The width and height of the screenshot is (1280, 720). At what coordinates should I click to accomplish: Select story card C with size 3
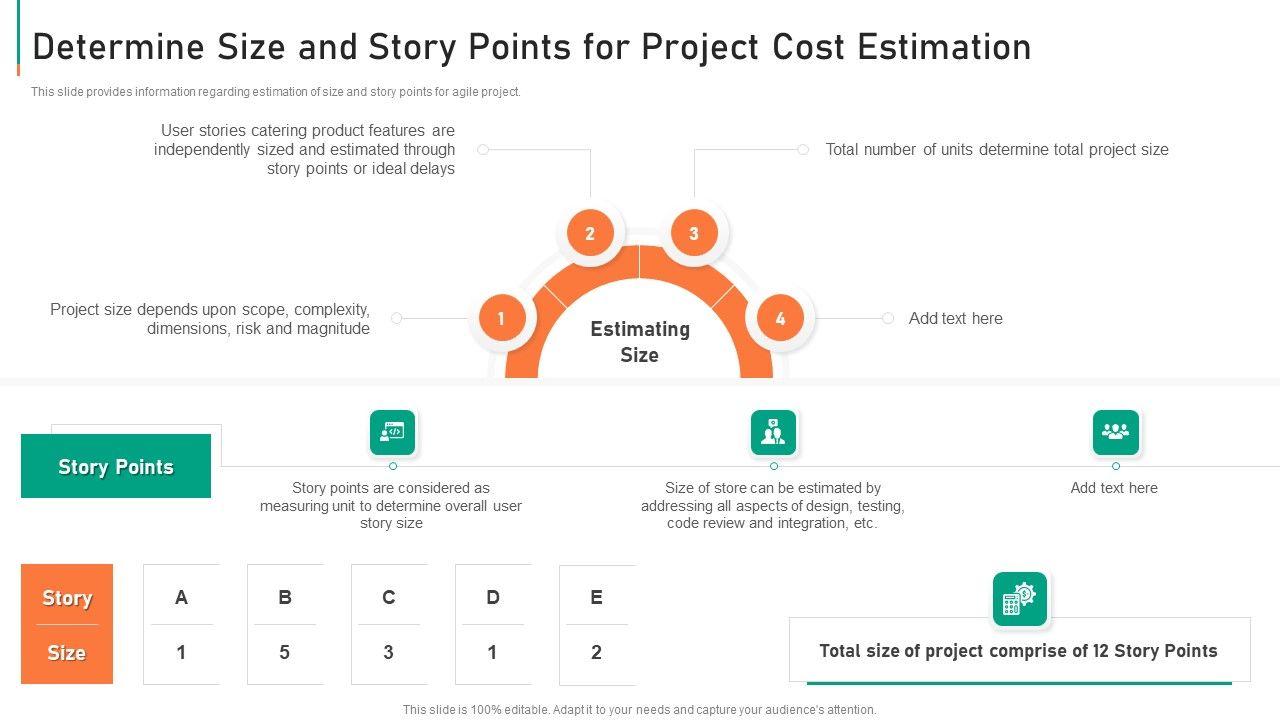coord(389,624)
